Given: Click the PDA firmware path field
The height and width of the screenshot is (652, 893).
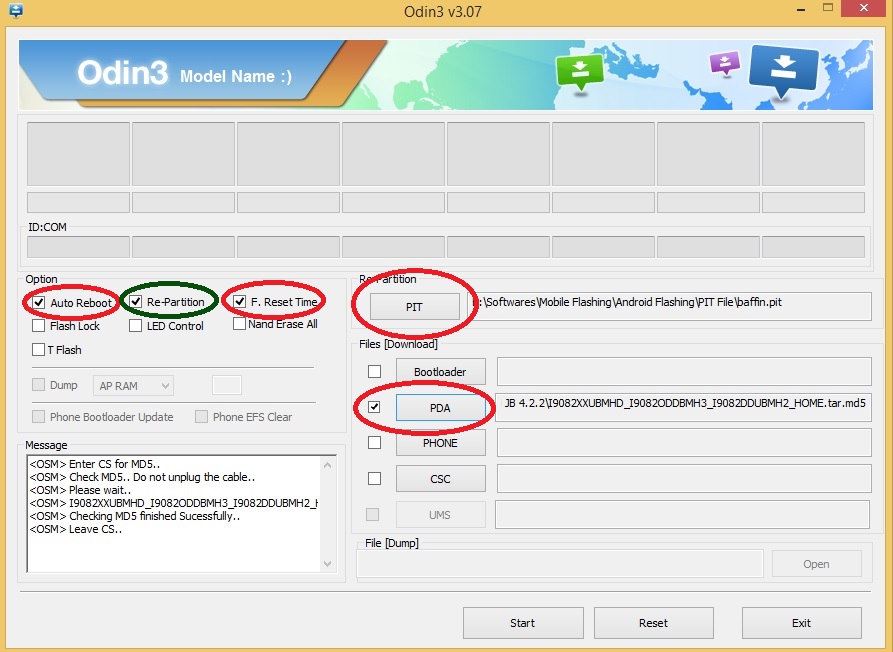Looking at the screenshot, I should pyautogui.click(x=683, y=407).
